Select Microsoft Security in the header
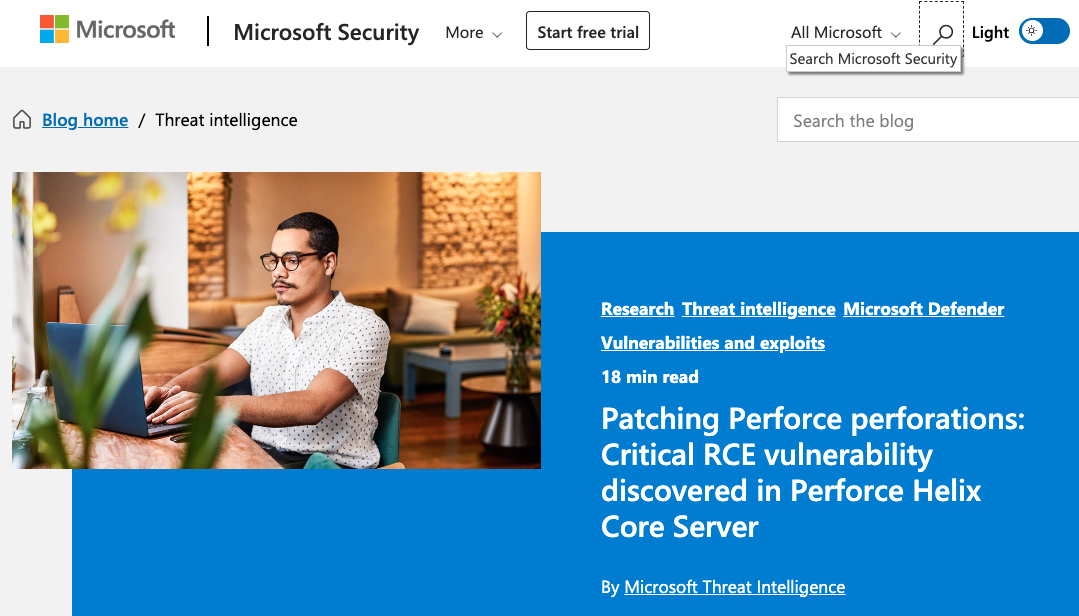Image resolution: width=1079 pixels, height=616 pixels. click(326, 33)
